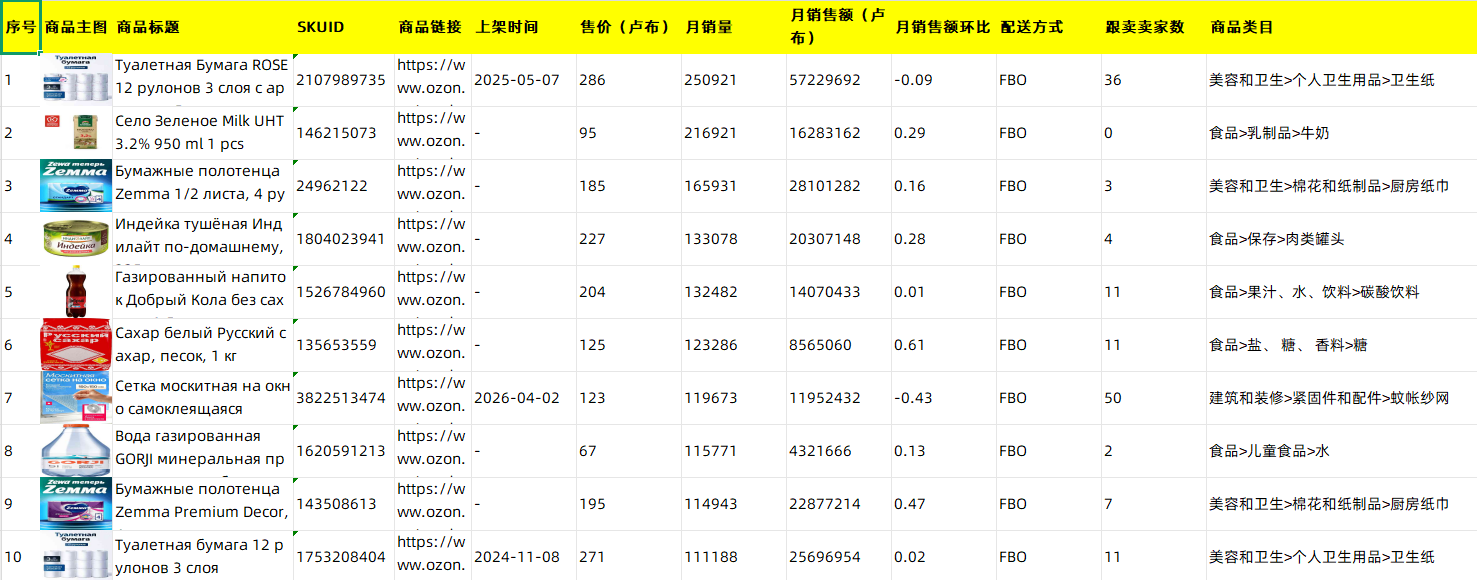
Task: Select the 配送方式 column header
Action: click(x=1048, y=27)
